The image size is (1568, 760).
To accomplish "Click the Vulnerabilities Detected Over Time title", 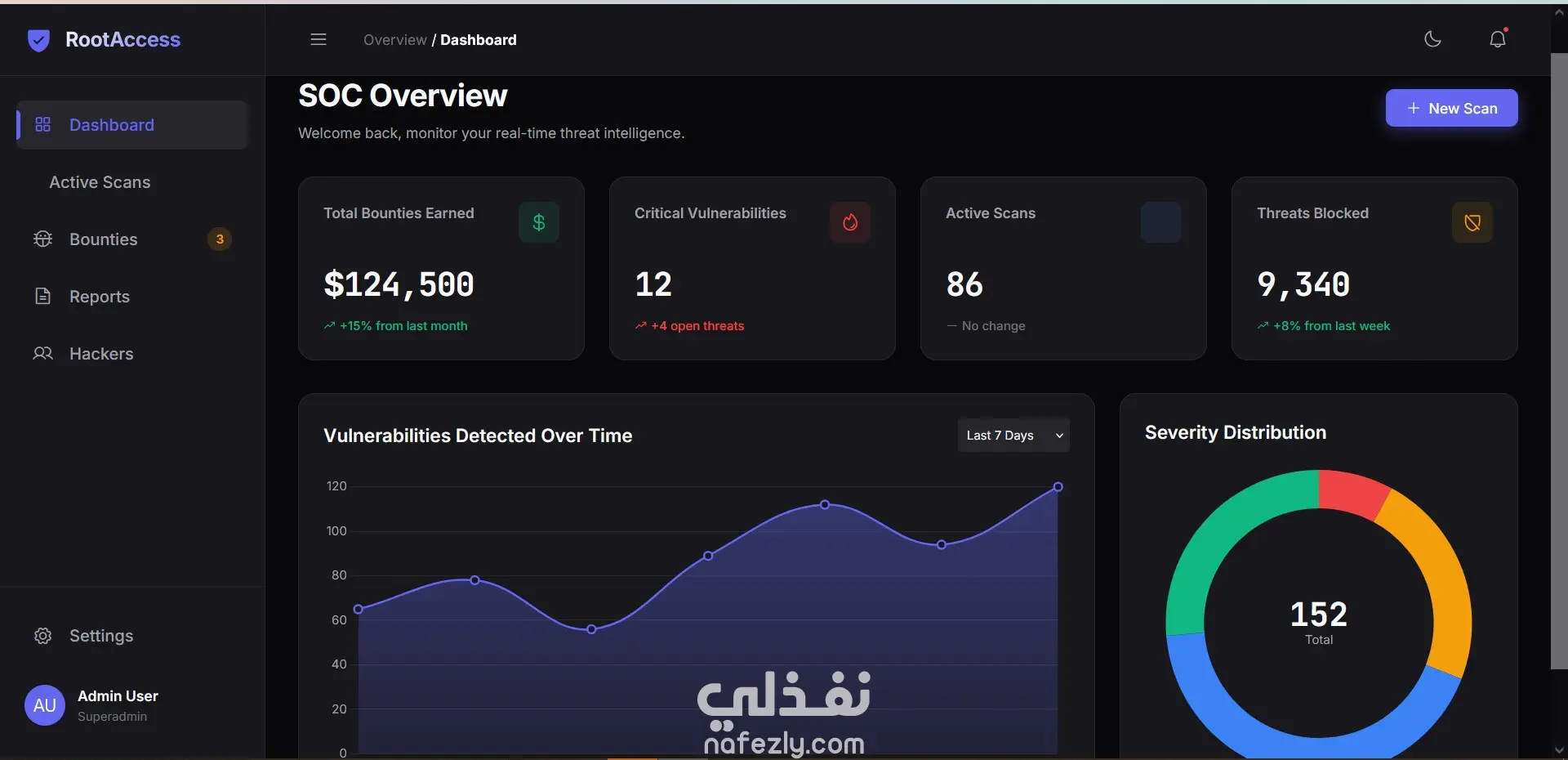I will pos(478,436).
